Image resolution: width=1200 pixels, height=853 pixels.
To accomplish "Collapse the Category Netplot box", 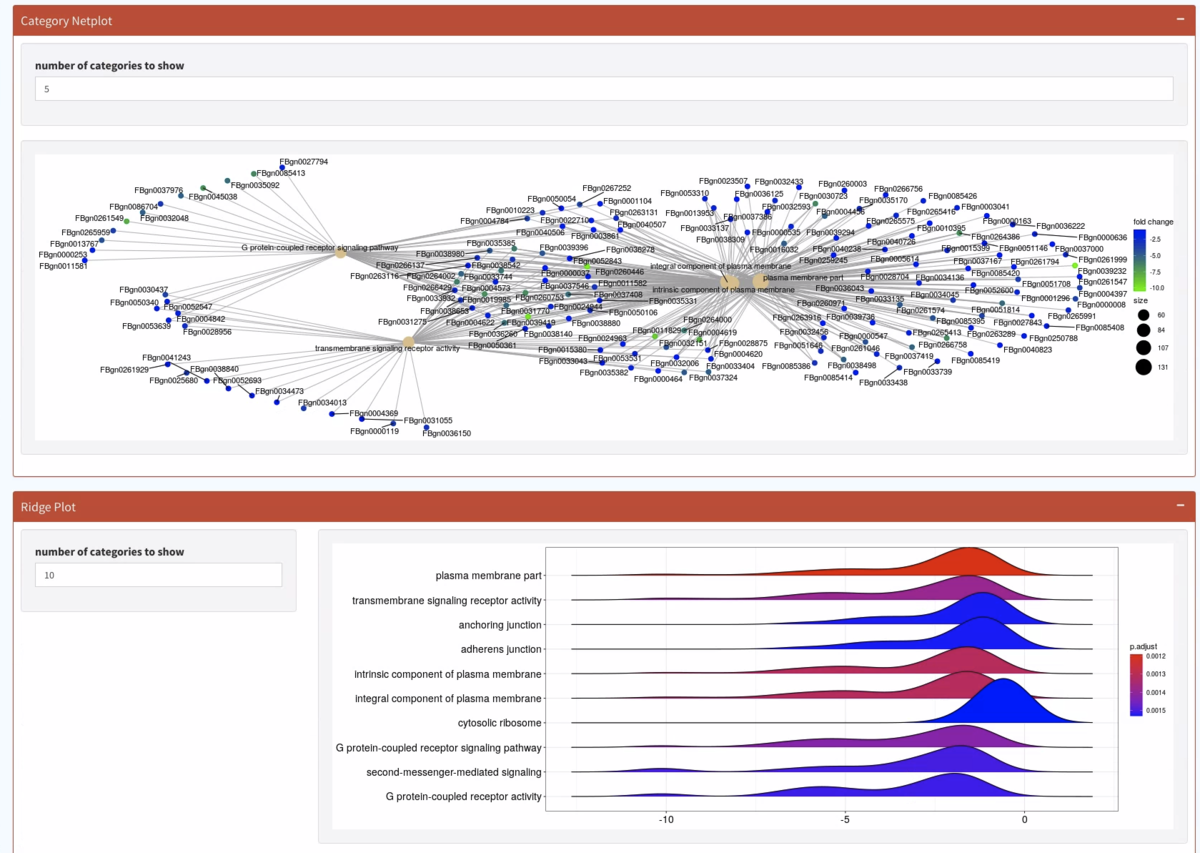I will [x=1180, y=20].
